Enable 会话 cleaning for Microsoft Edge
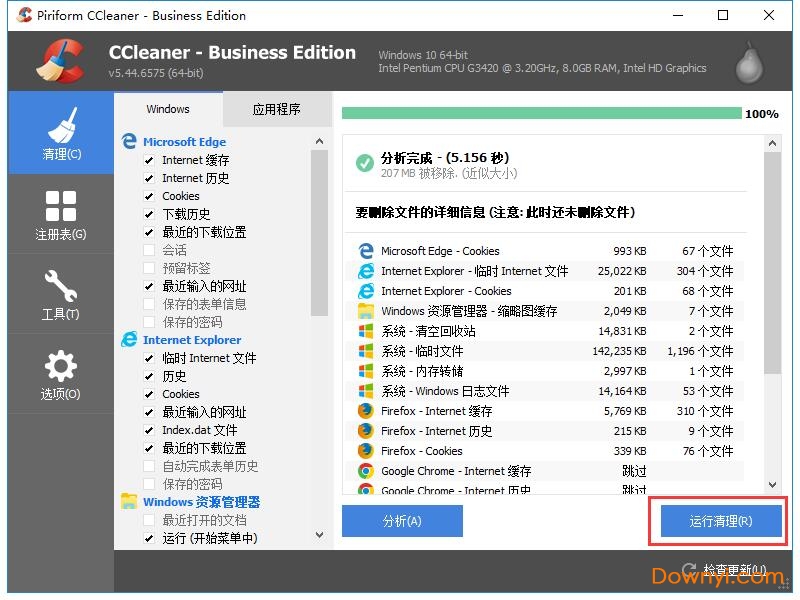 [150, 250]
